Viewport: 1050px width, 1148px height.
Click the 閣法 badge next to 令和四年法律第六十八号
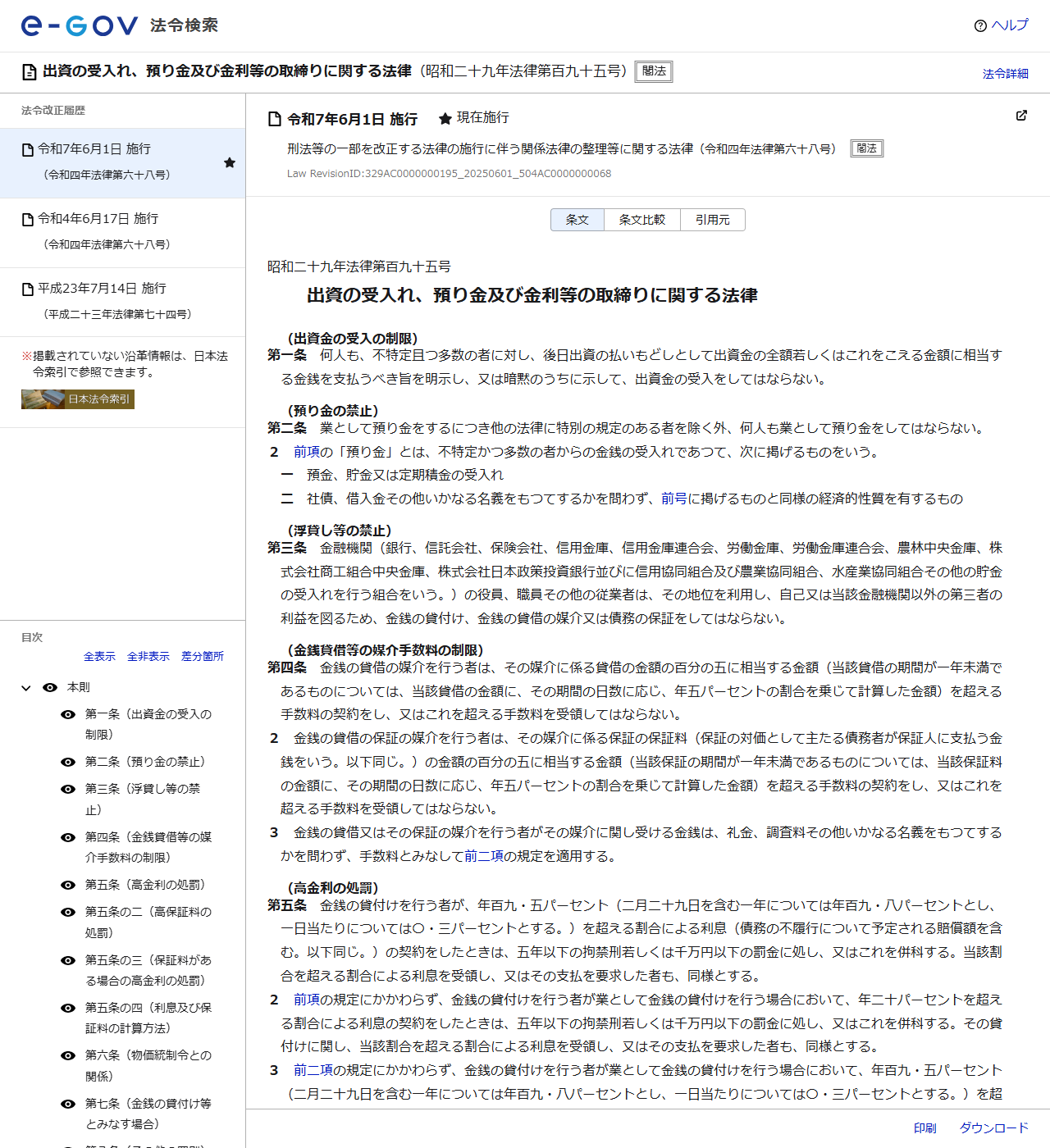867,148
